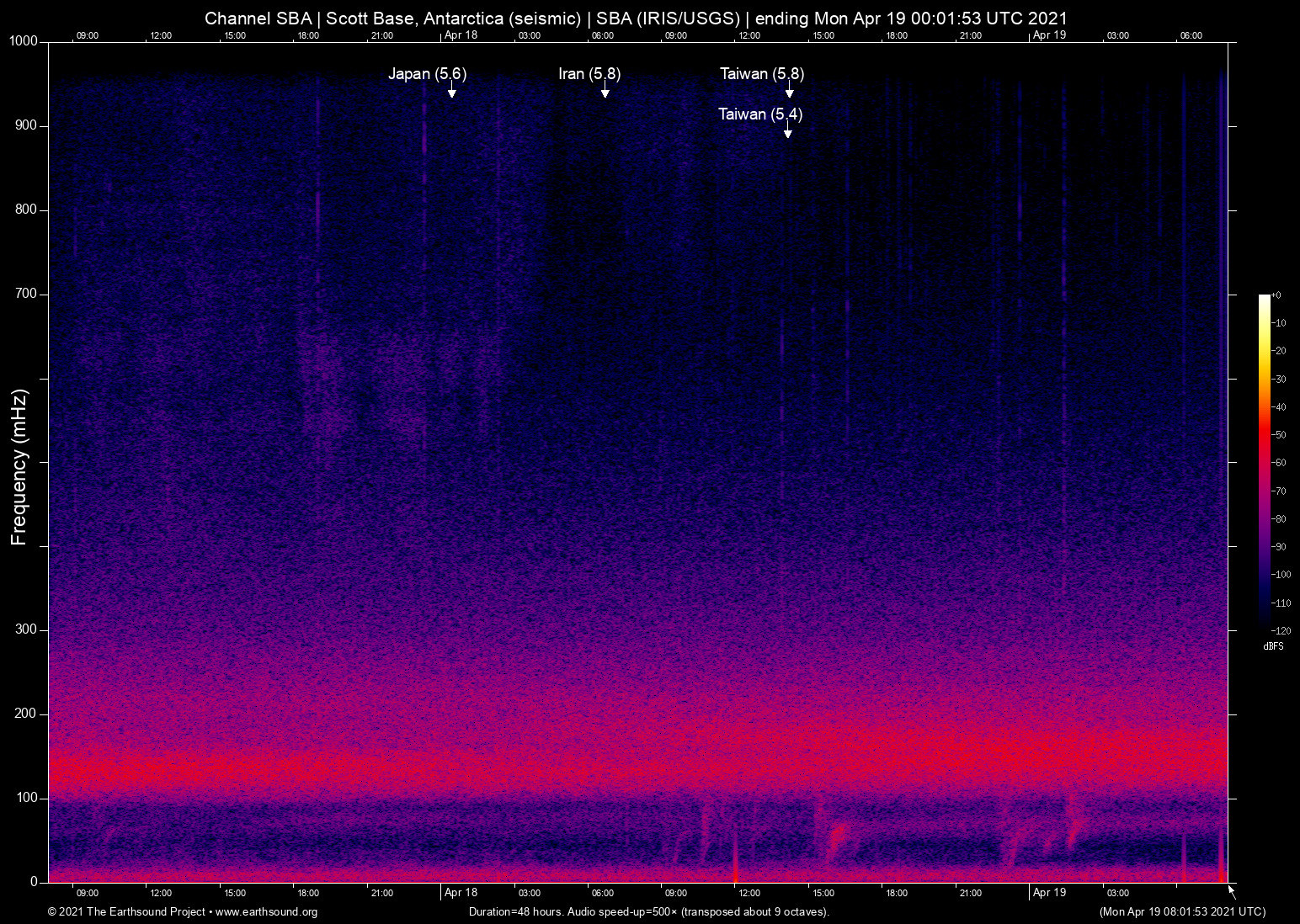The image size is (1300, 924).
Task: Click the arrow below Taiwan (5.4) label
Action: (787, 130)
